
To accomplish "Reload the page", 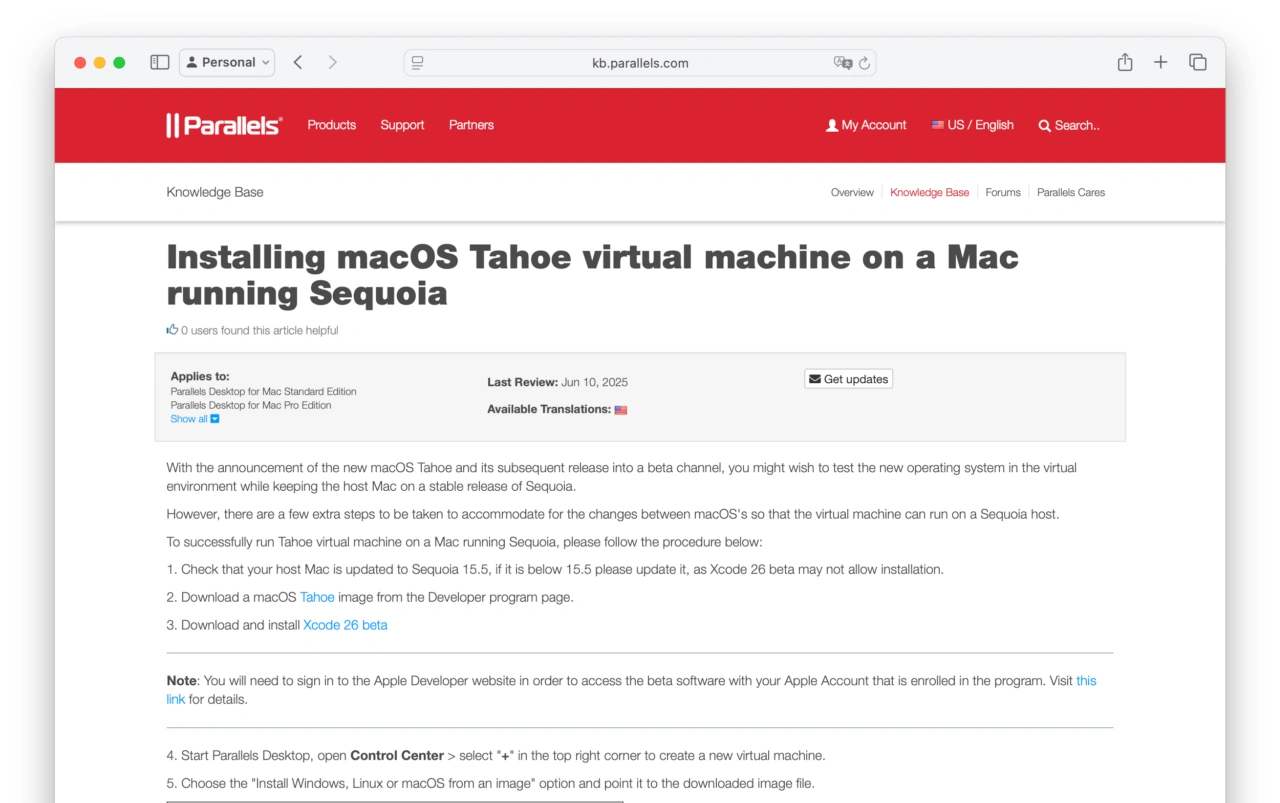I will pyautogui.click(x=864, y=63).
